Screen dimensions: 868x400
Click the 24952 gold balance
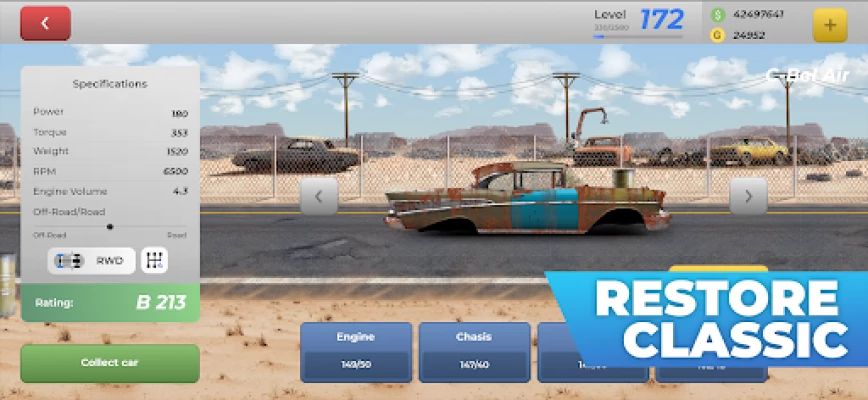[x=749, y=35]
